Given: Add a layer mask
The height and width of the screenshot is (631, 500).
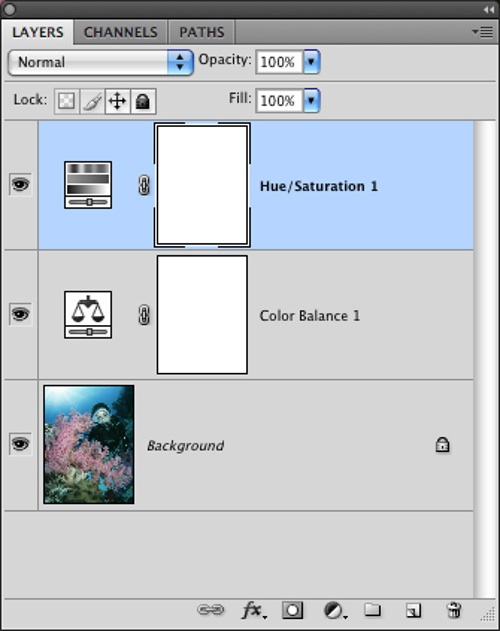Looking at the screenshot, I should pyautogui.click(x=293, y=610).
